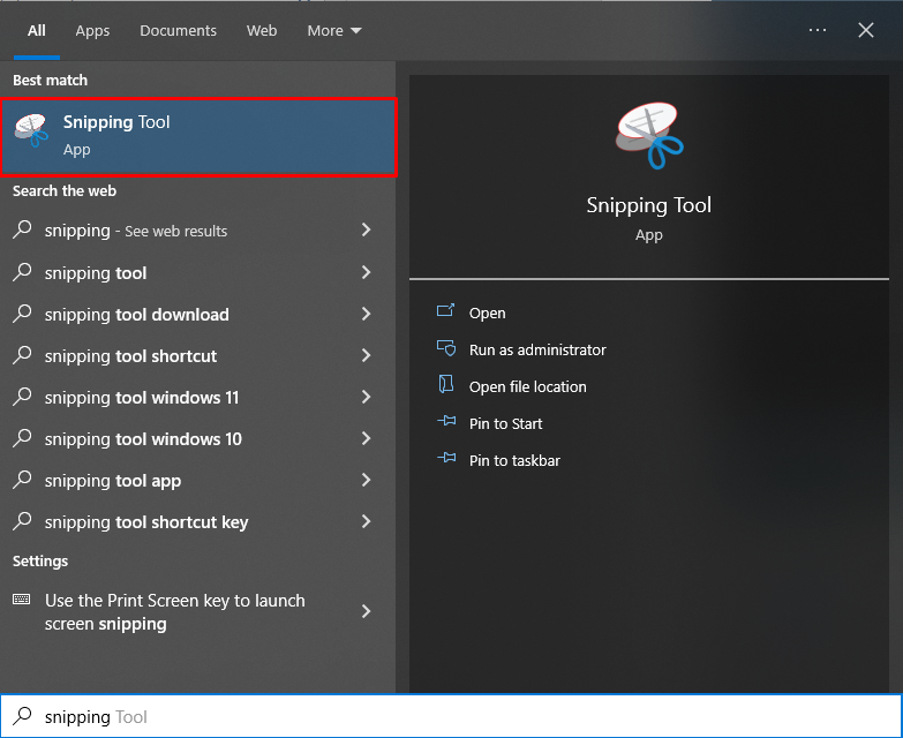The height and width of the screenshot is (738, 904).
Task: Switch to the Documents tab
Action: [x=178, y=31]
